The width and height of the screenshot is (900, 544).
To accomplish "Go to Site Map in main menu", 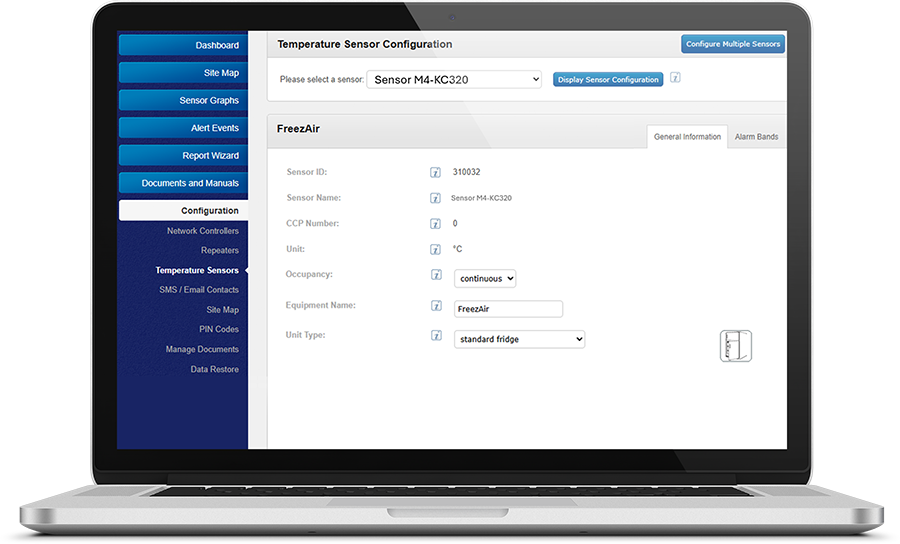I will click(x=183, y=73).
